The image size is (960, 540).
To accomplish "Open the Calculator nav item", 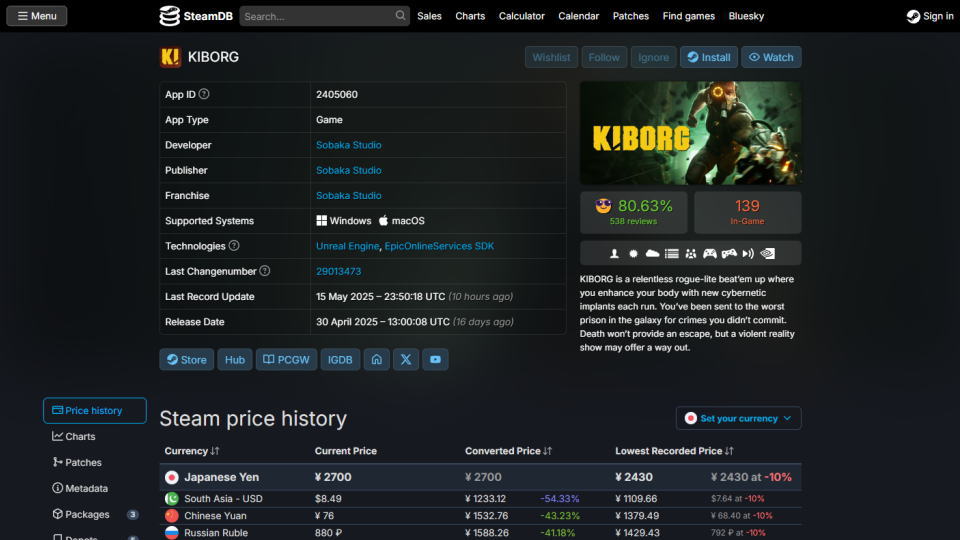I will click(x=522, y=16).
